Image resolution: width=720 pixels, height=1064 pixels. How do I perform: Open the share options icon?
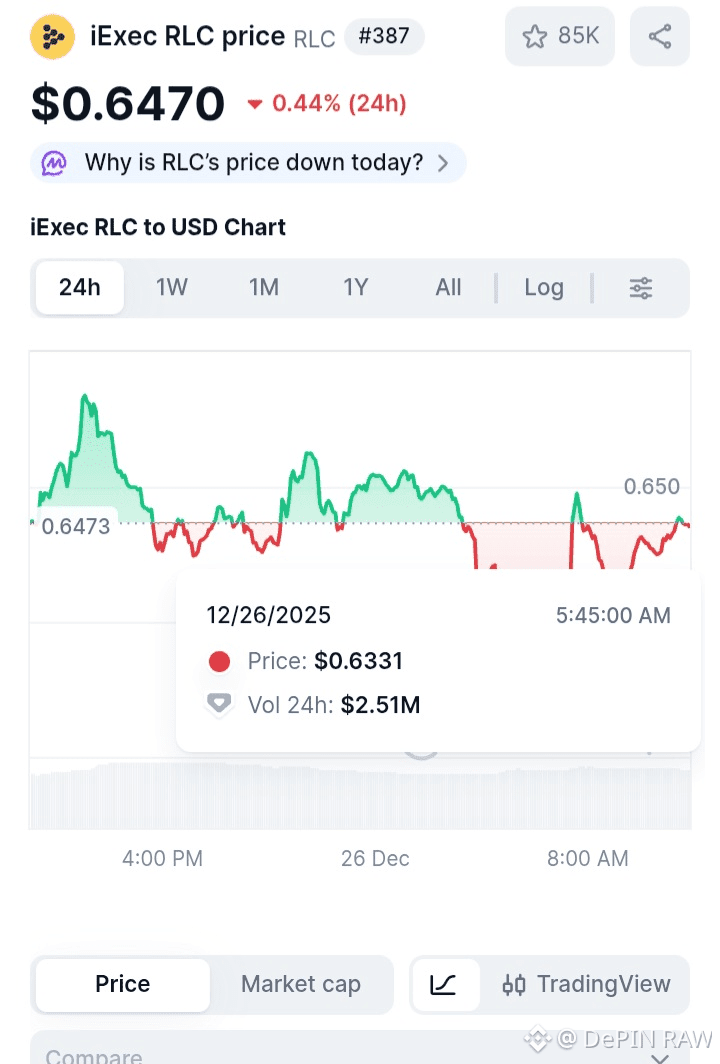(659, 37)
